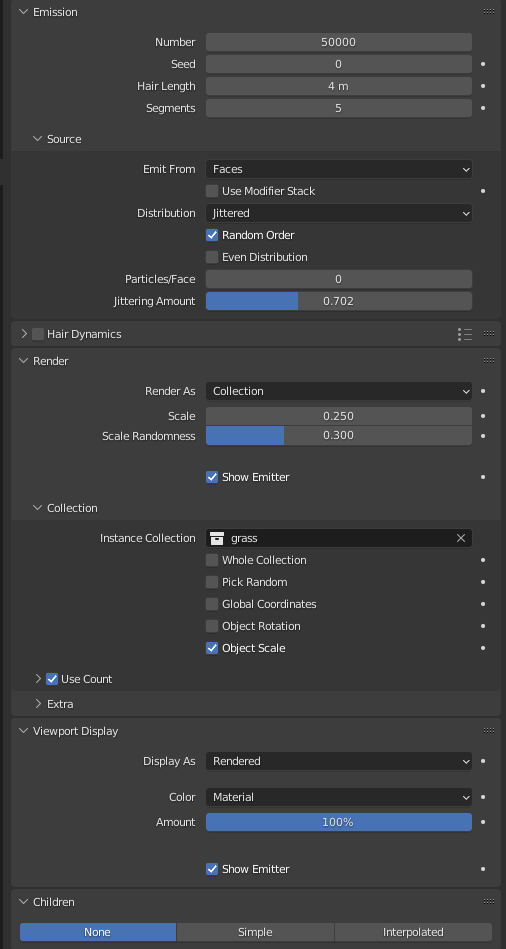Enable the Pick Random checkbox
Viewport: 506px width, 949px height.
[212, 582]
